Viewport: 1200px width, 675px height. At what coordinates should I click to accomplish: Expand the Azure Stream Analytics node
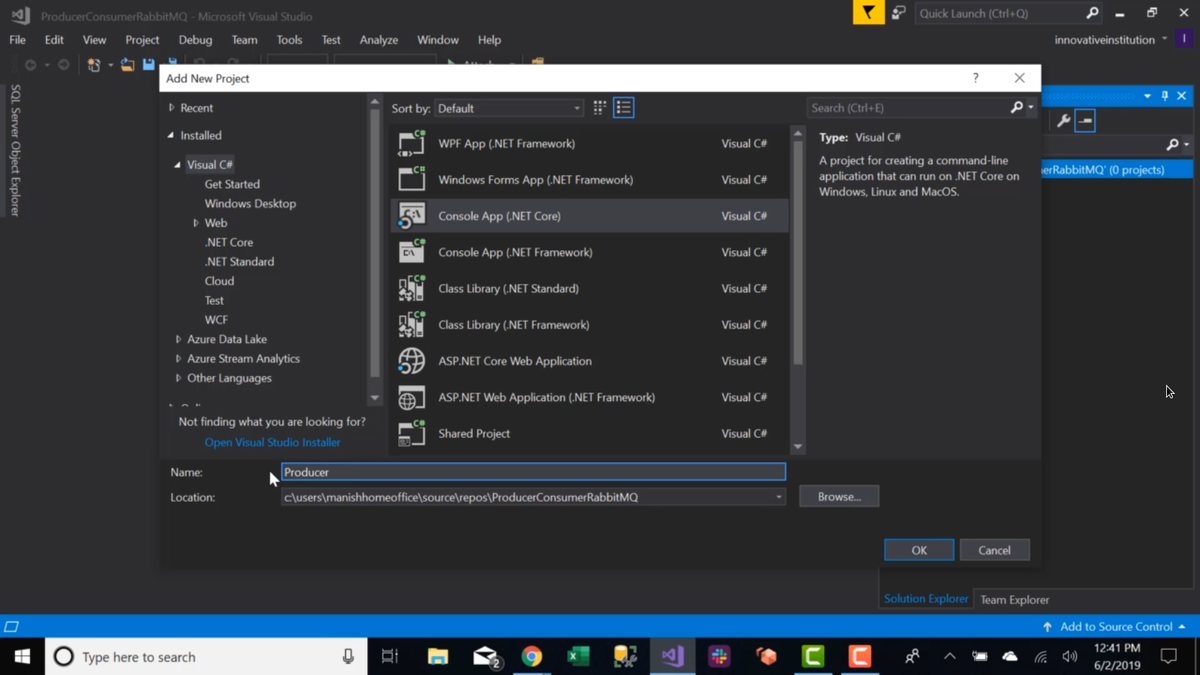click(x=178, y=359)
